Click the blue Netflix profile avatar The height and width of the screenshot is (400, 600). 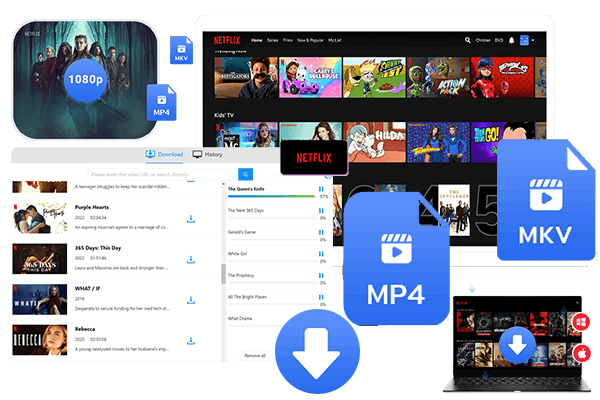[524, 40]
